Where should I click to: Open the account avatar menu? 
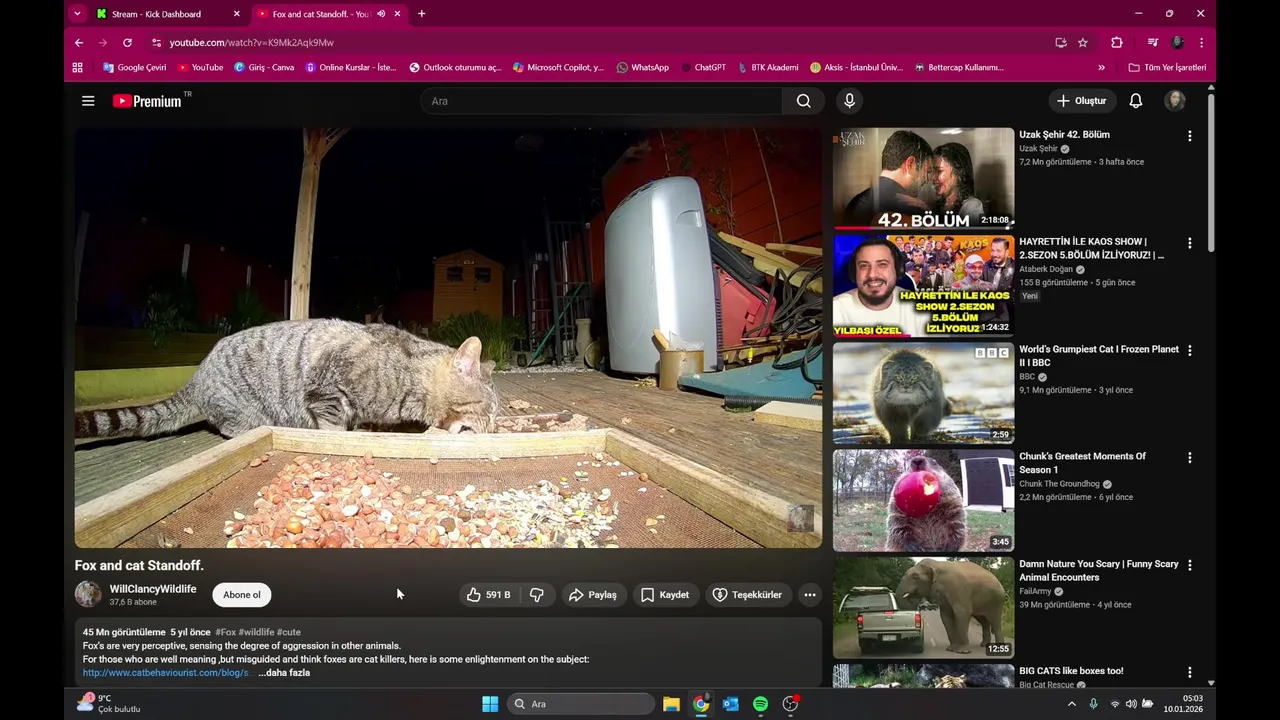click(x=1175, y=101)
